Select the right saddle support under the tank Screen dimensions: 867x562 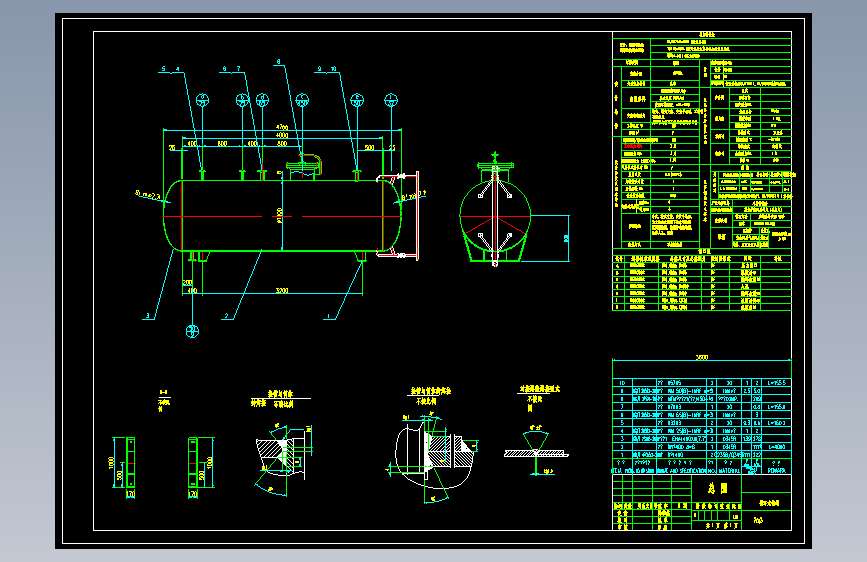pyautogui.click(x=361, y=256)
